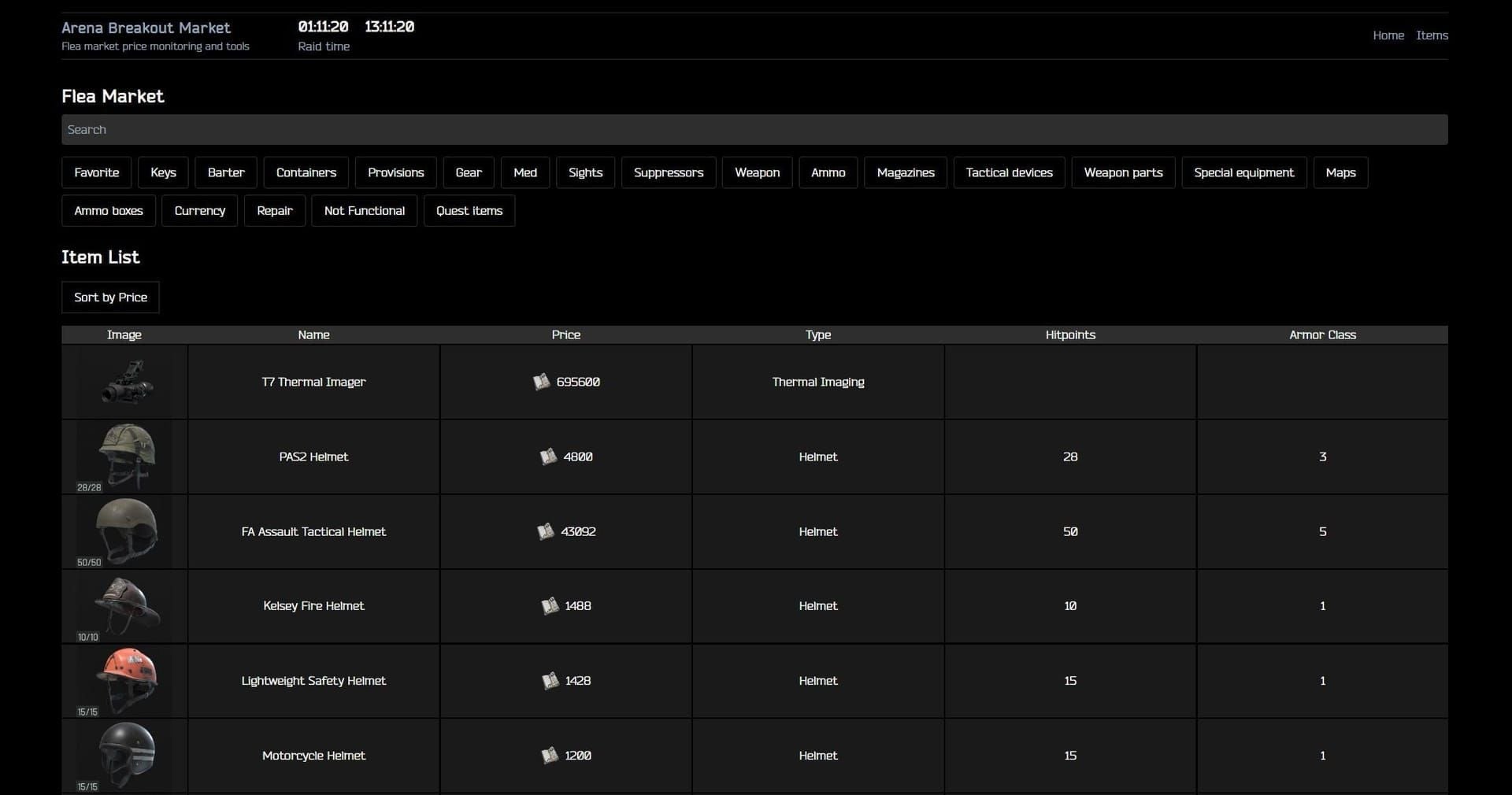Select the Quest items filter
Viewport: 1512px width, 795px height.
tap(469, 210)
